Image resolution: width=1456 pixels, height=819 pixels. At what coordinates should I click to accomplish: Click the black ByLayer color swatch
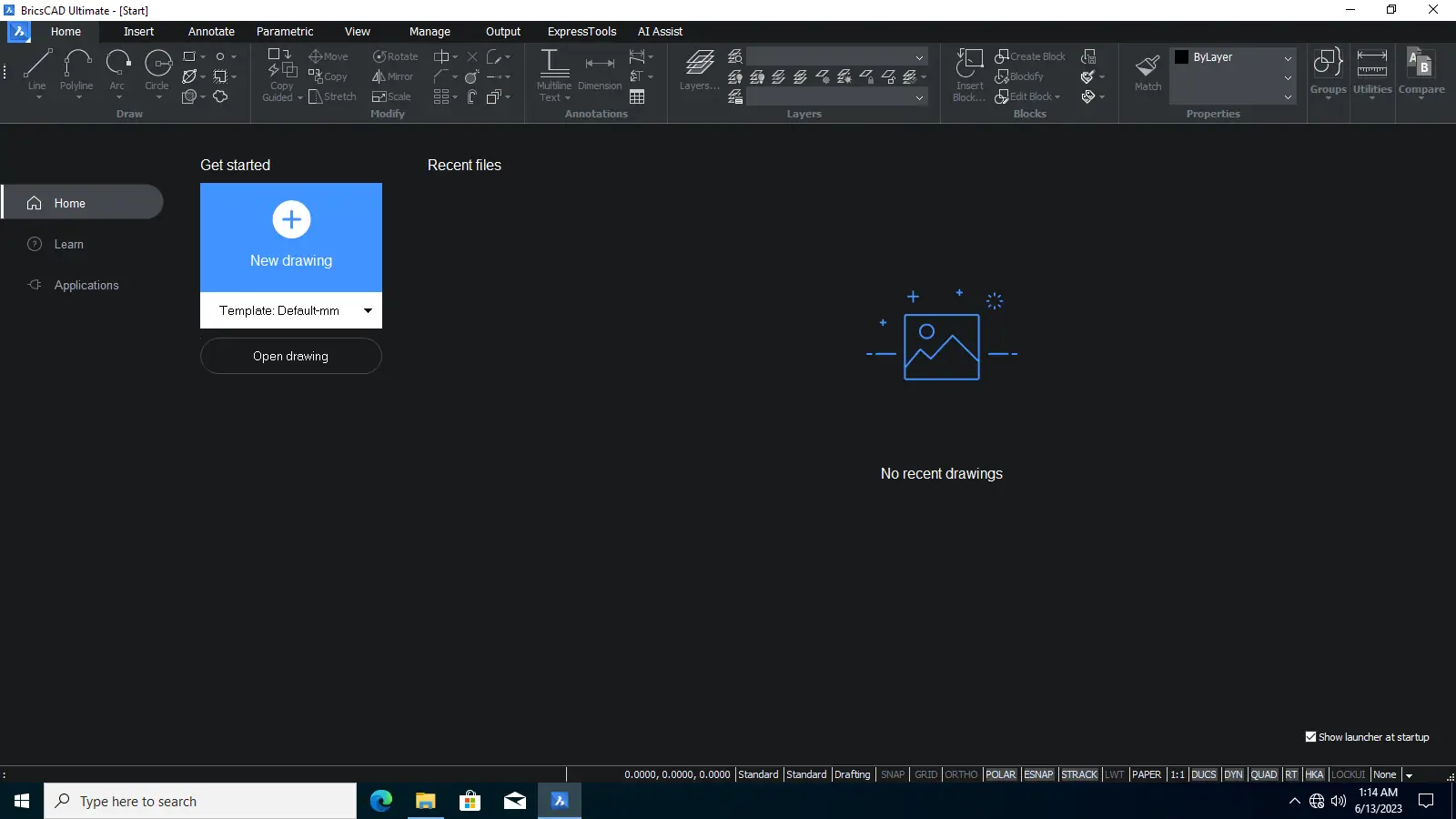[x=1181, y=56]
